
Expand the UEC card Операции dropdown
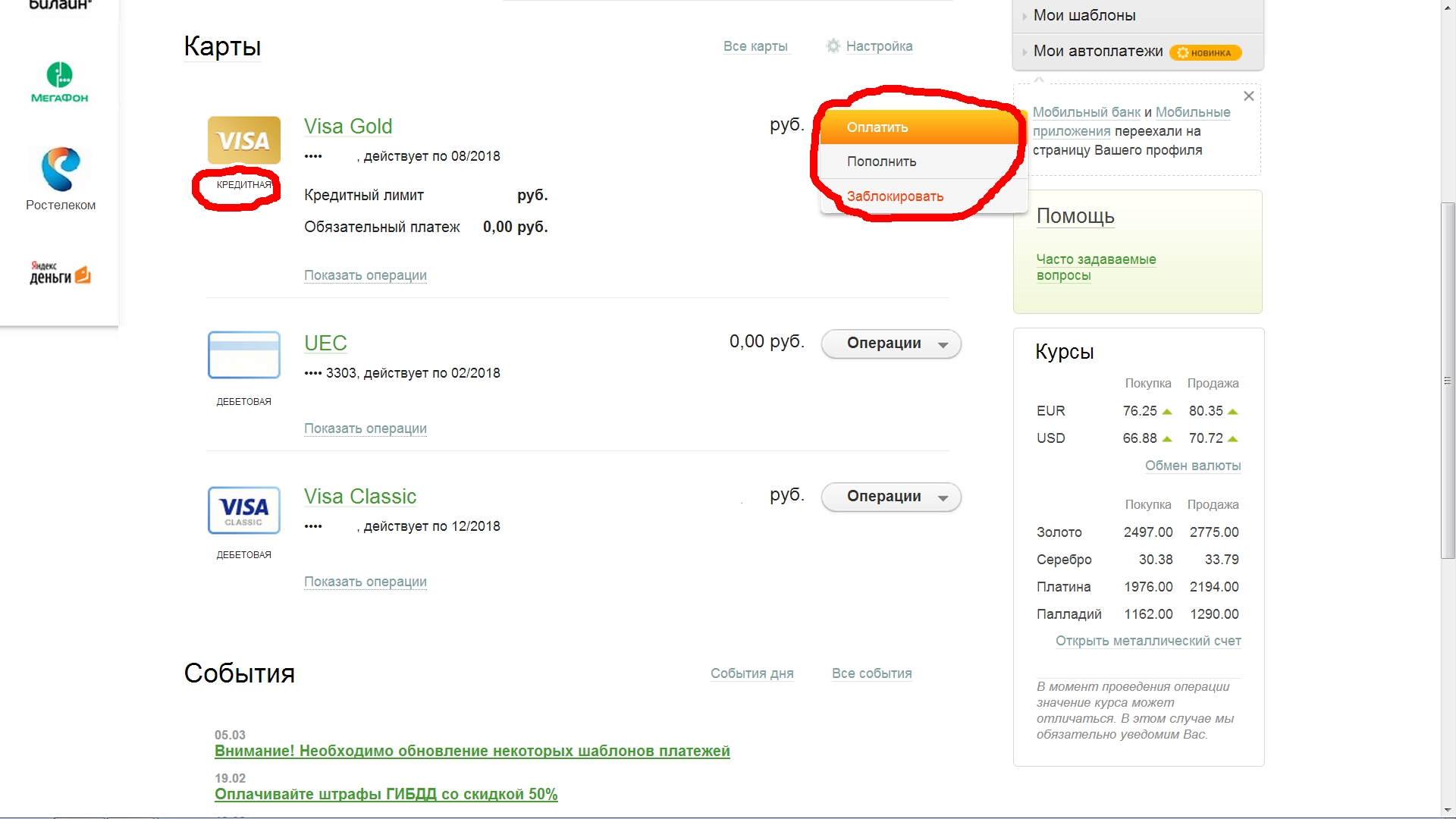pyautogui.click(x=891, y=344)
